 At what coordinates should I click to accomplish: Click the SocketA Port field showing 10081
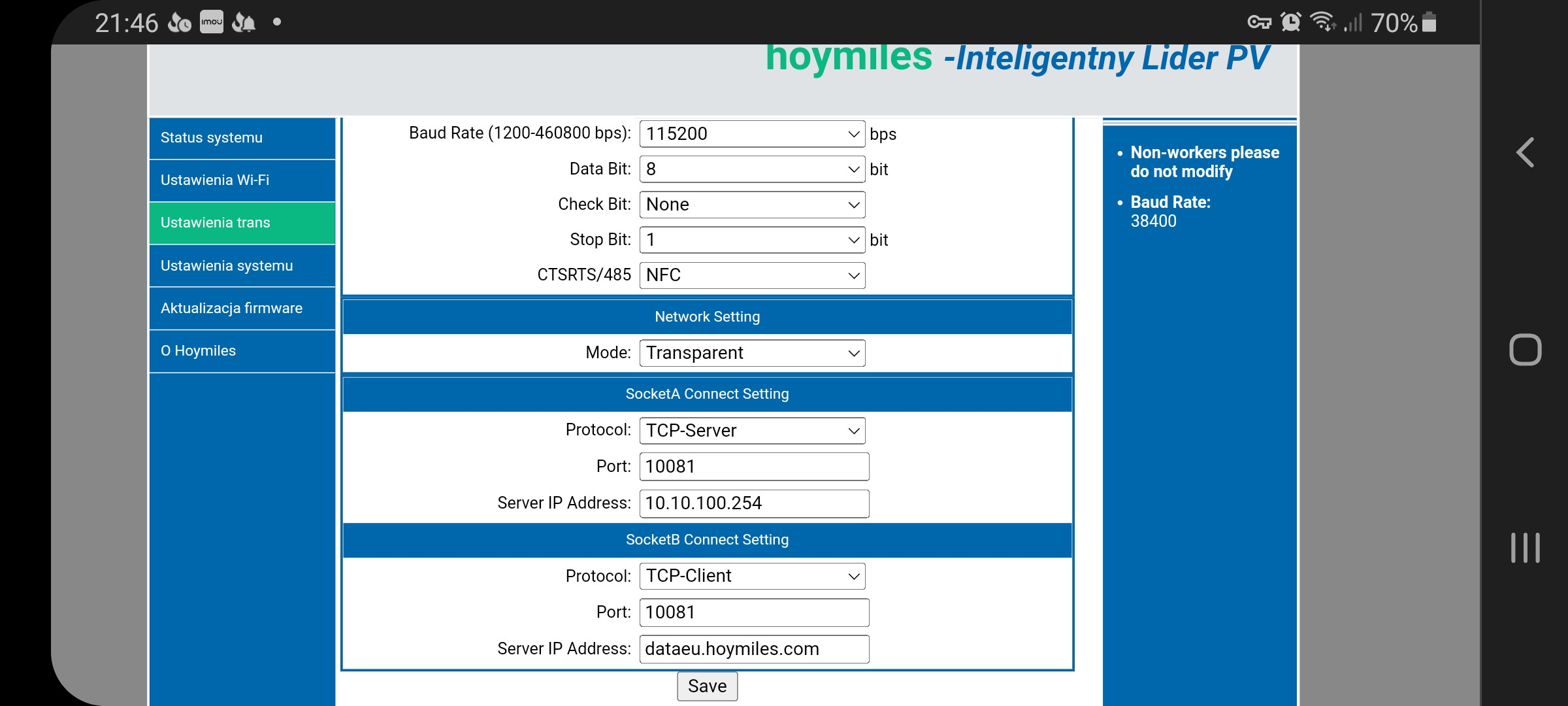pyautogui.click(x=753, y=466)
